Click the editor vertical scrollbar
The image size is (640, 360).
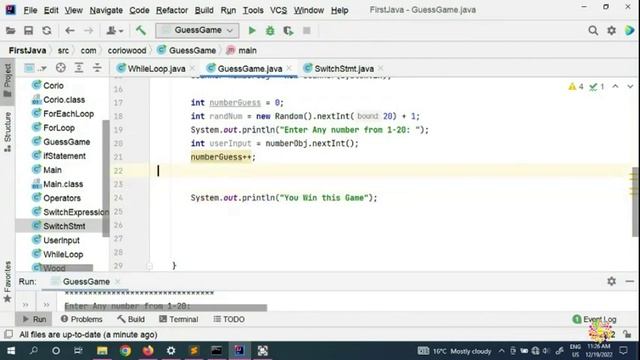click(636, 202)
